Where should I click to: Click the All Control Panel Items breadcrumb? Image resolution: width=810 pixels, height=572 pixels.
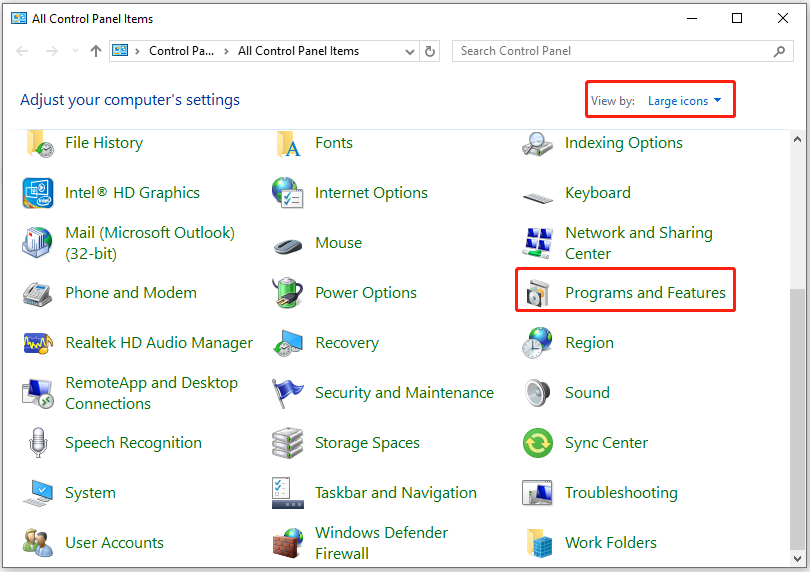[x=298, y=51]
